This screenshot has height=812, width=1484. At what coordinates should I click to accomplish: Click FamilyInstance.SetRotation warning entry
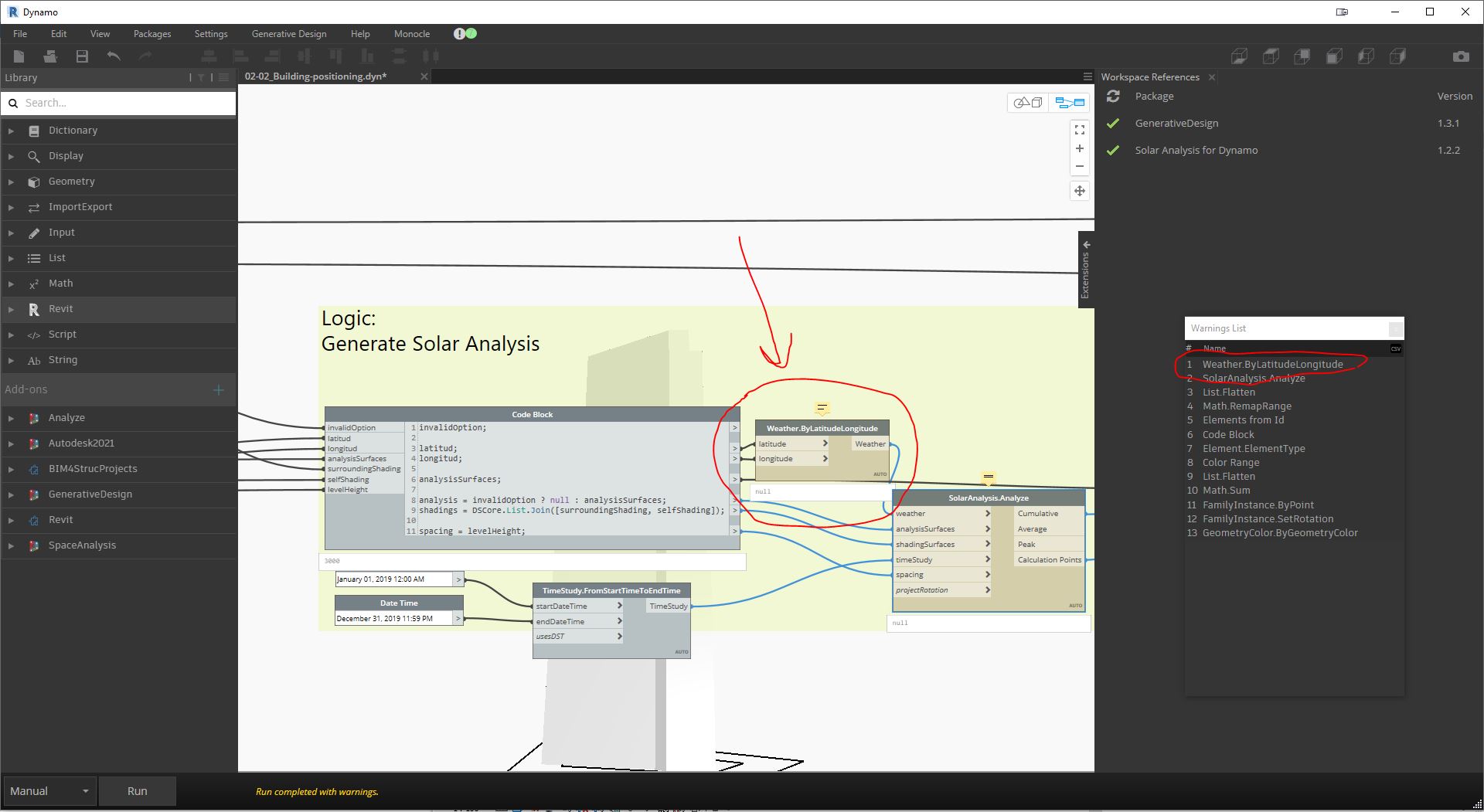point(1268,519)
